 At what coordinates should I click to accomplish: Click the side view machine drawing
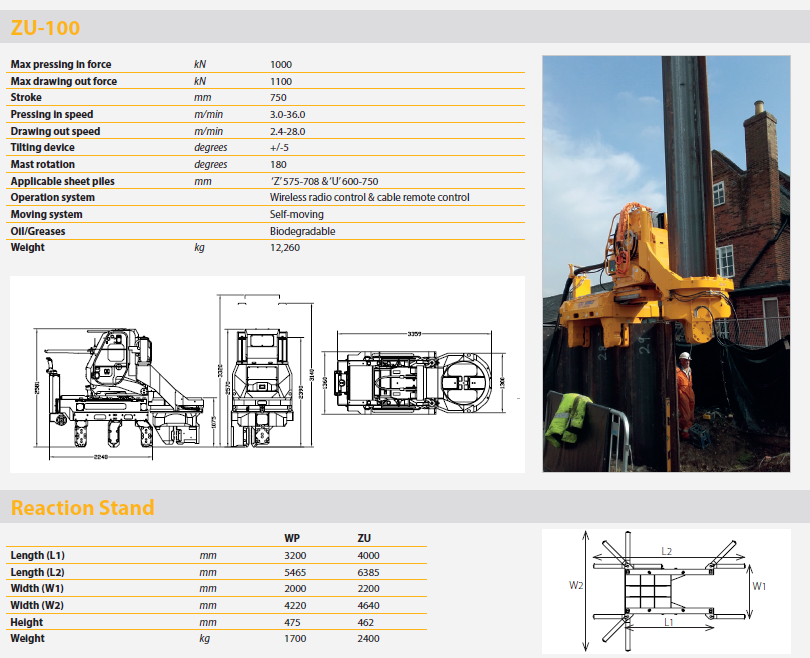tap(124, 393)
